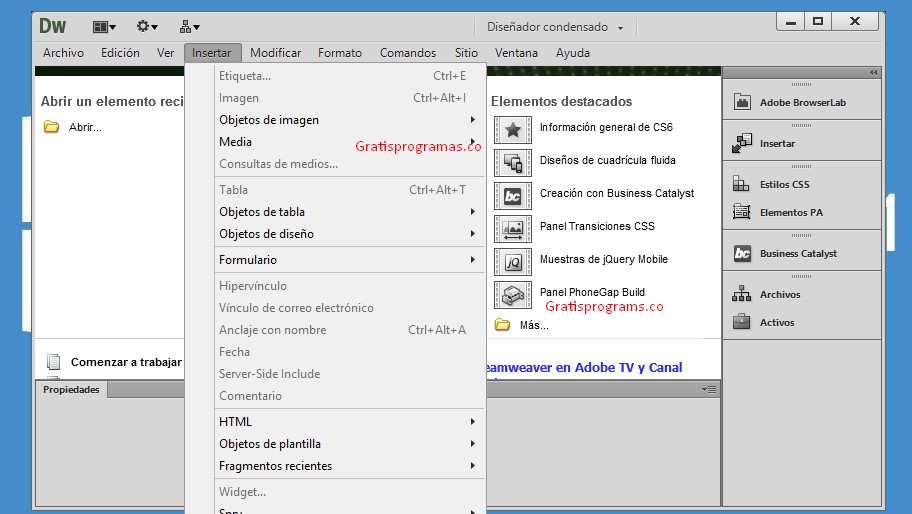Click Anclaje con nombre entry
Viewport: 912px width, 514px height.
tap(347, 330)
